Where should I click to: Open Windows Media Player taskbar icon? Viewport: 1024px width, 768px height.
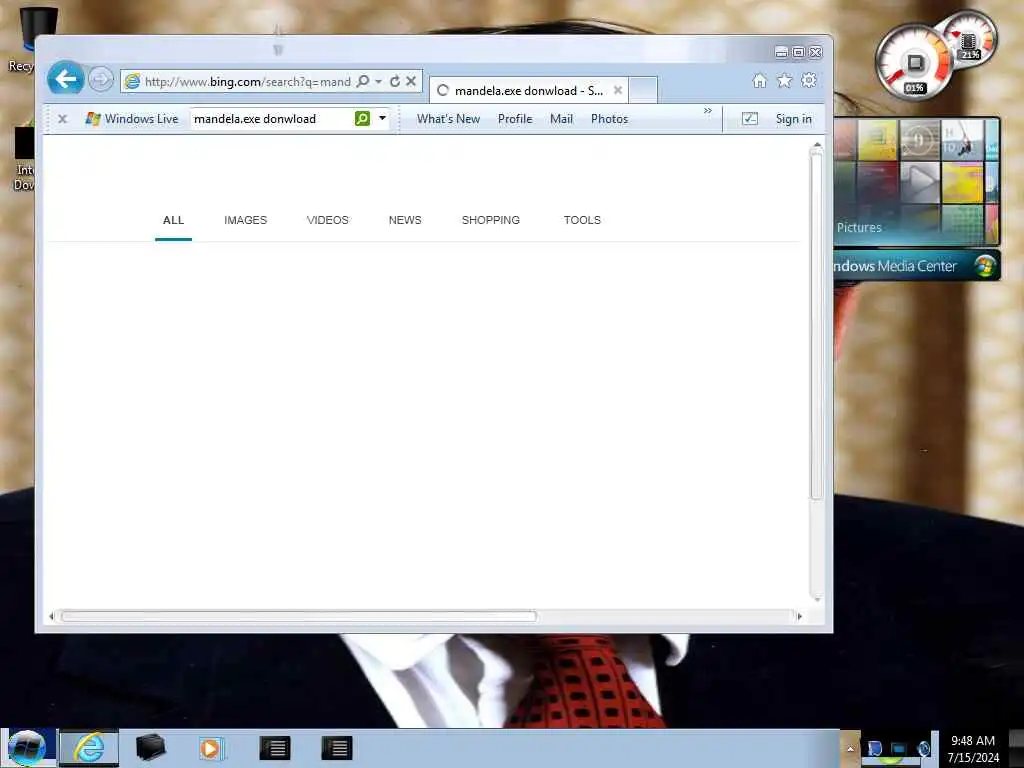(x=210, y=748)
